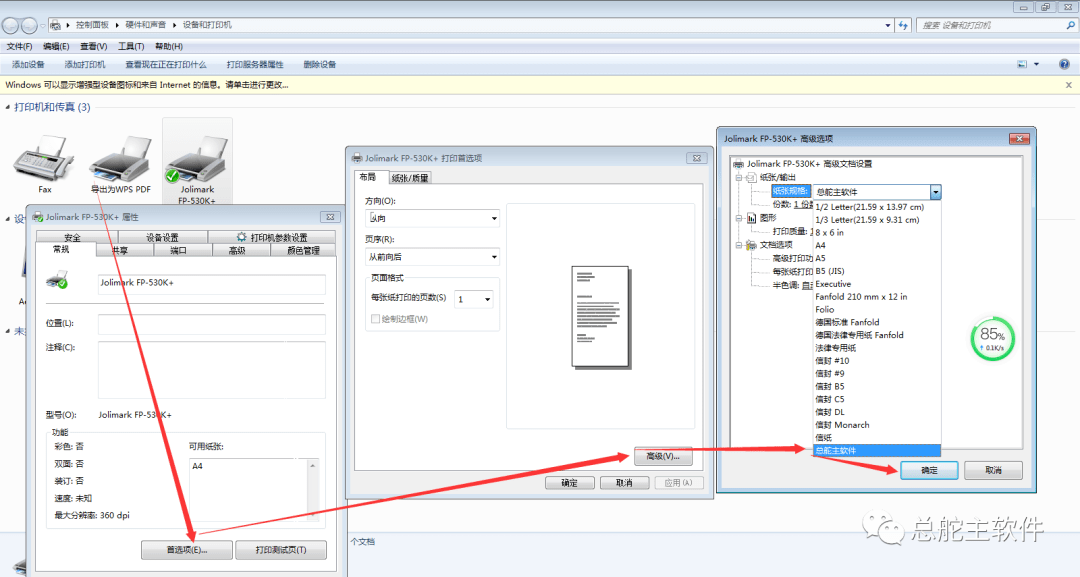Collapse the 文档选项 tree node
The width and height of the screenshot is (1080, 577).
pos(738,244)
